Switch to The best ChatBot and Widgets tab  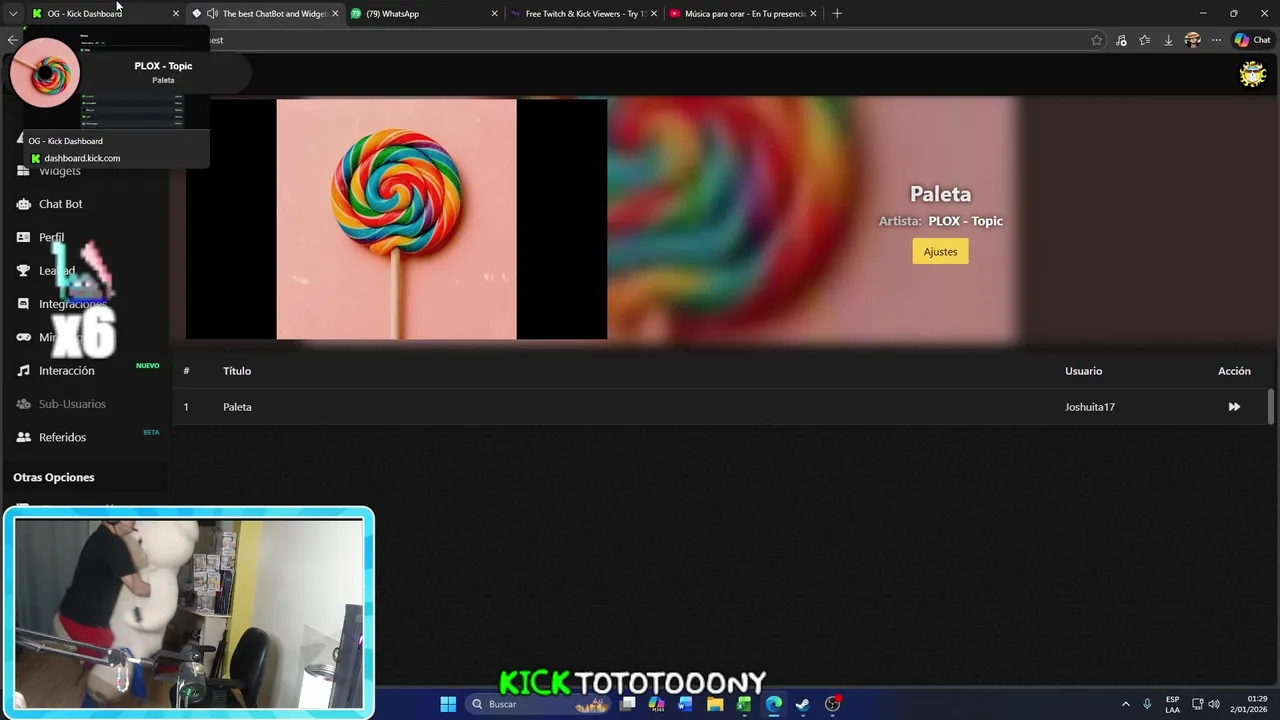point(266,13)
